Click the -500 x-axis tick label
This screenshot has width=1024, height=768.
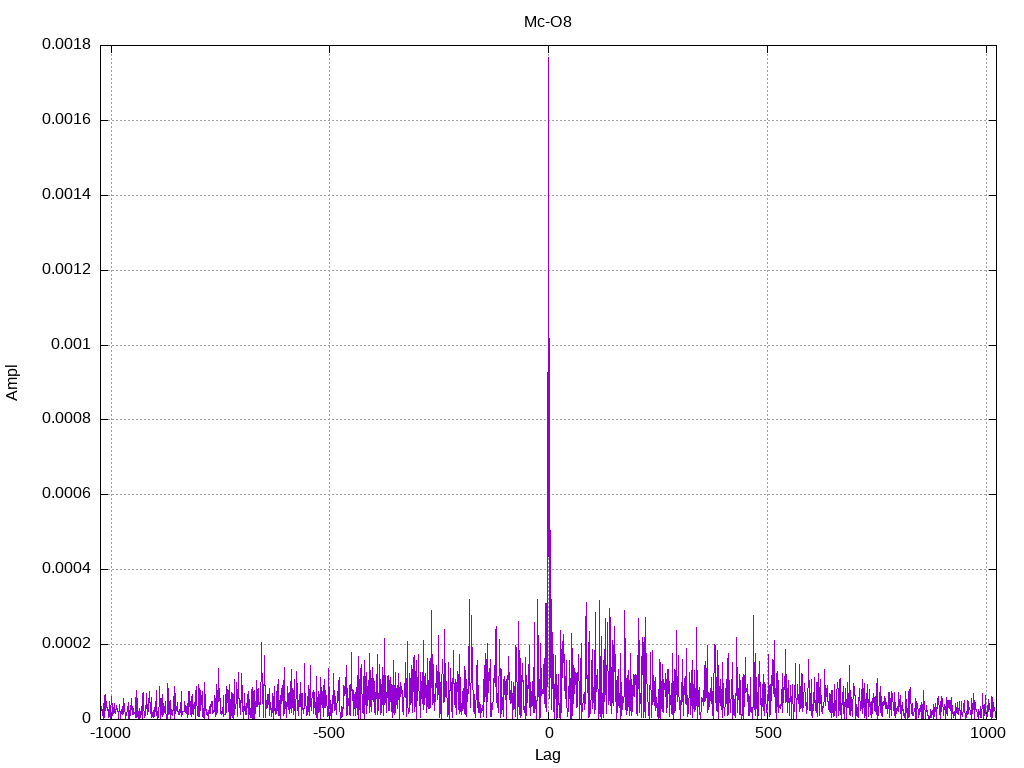pos(329,733)
